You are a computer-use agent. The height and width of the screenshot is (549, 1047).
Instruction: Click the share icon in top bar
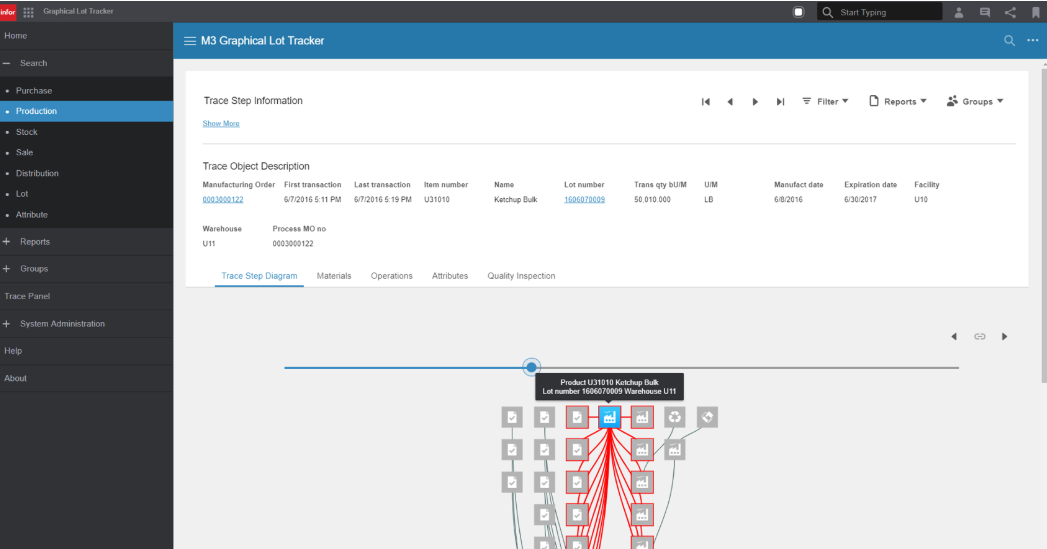(x=1010, y=12)
